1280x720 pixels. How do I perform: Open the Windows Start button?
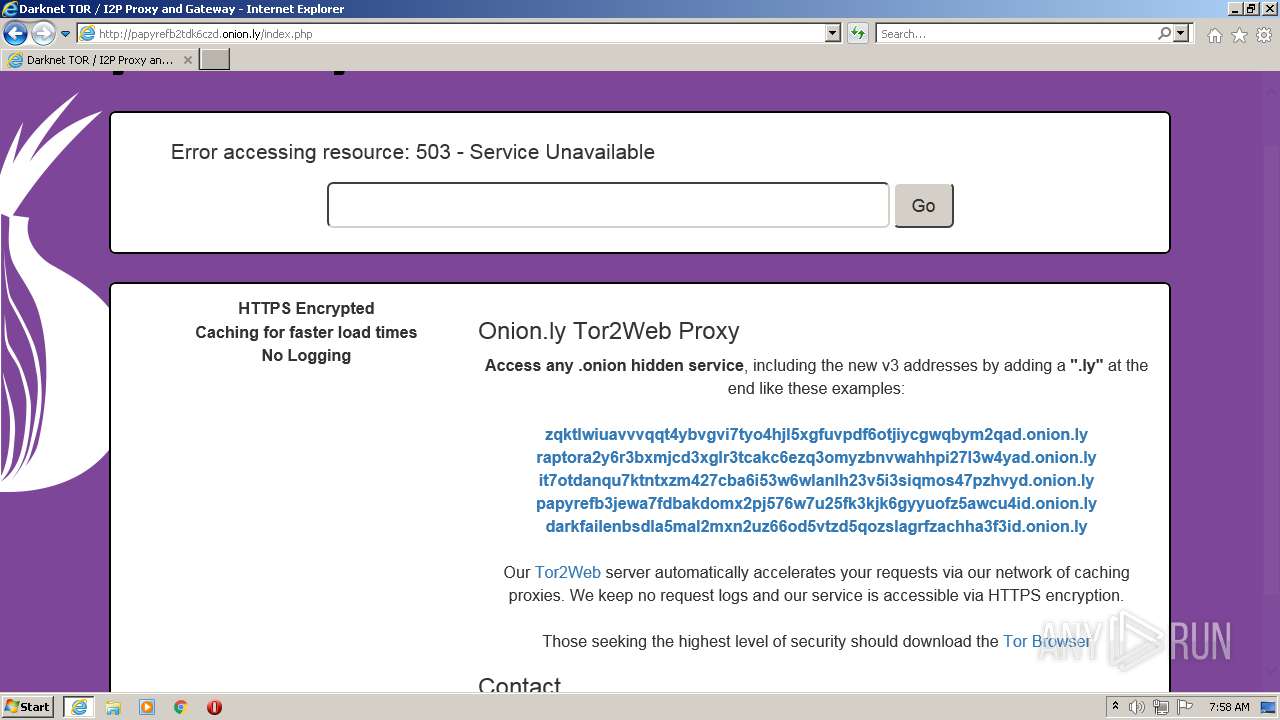point(28,706)
